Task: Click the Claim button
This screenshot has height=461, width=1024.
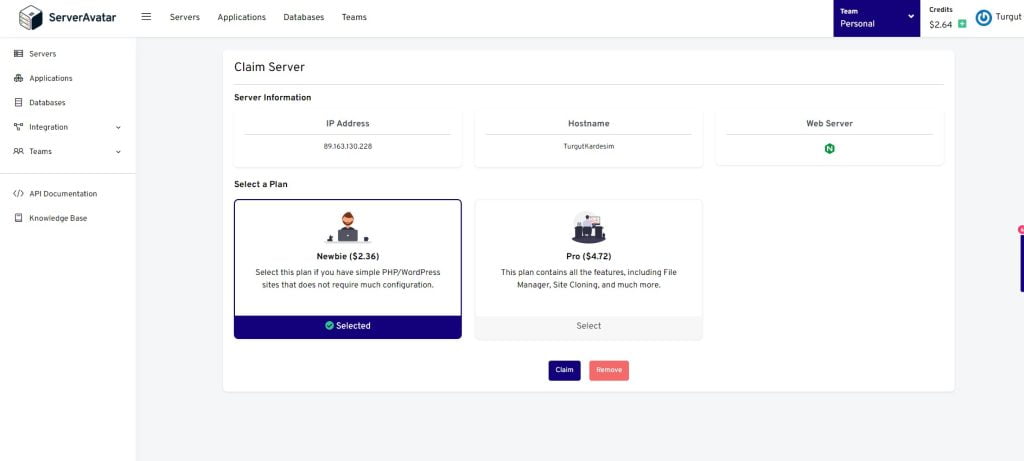Action: coord(564,370)
